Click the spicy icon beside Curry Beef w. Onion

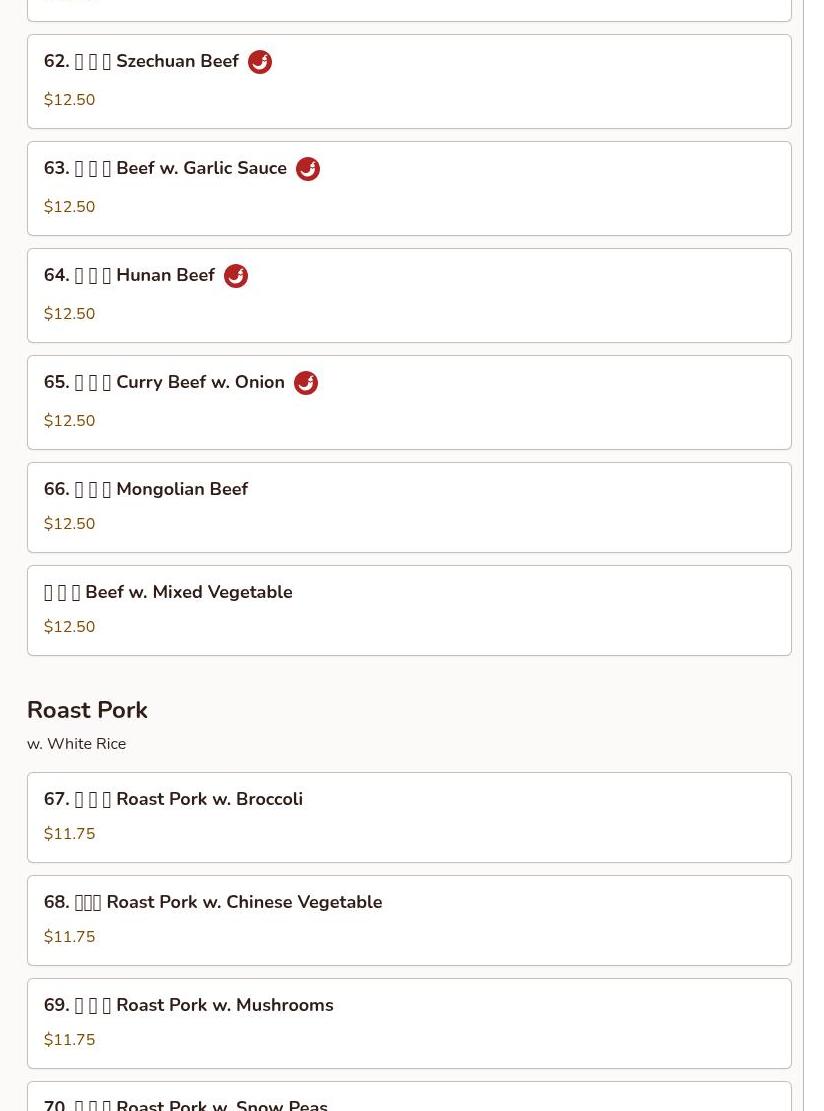pos(305,383)
